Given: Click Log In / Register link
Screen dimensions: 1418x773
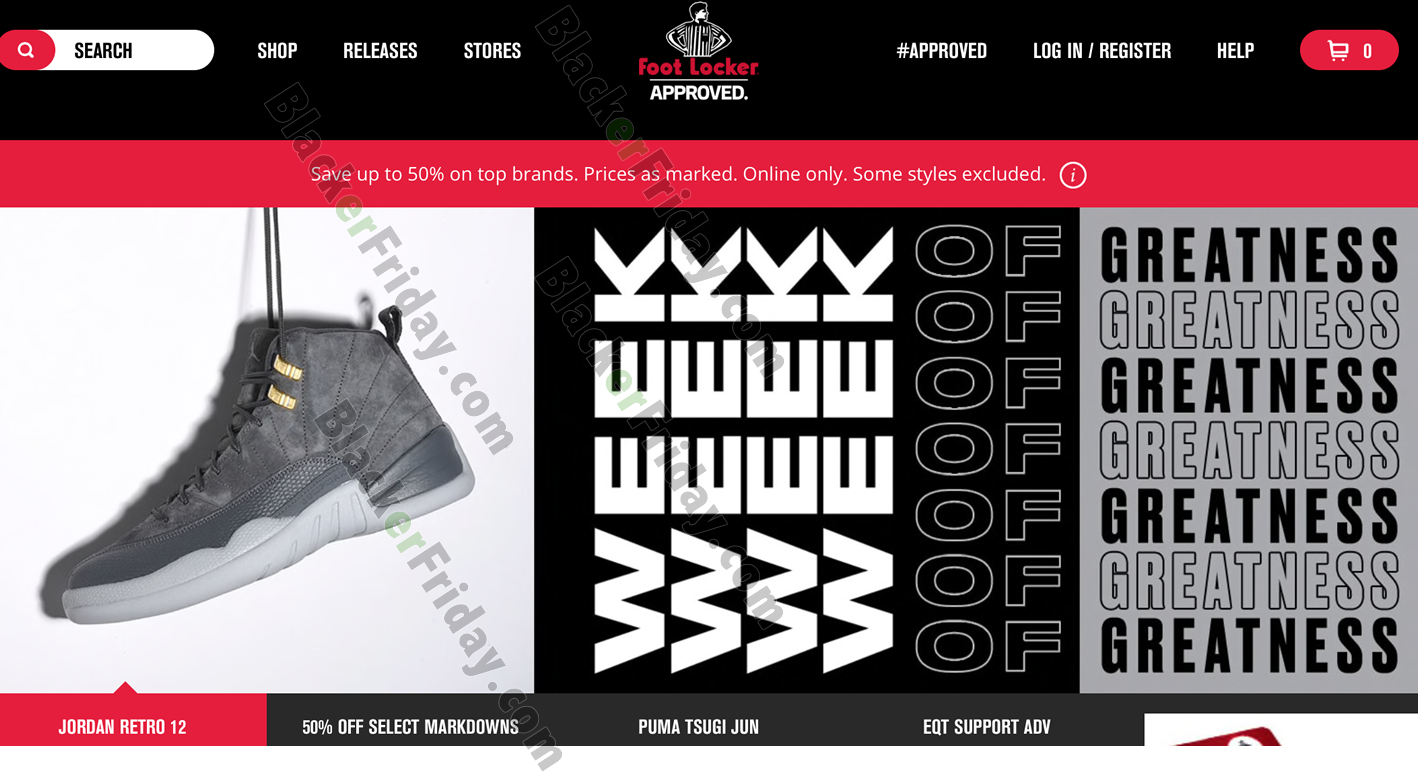Looking at the screenshot, I should coord(1101,51).
